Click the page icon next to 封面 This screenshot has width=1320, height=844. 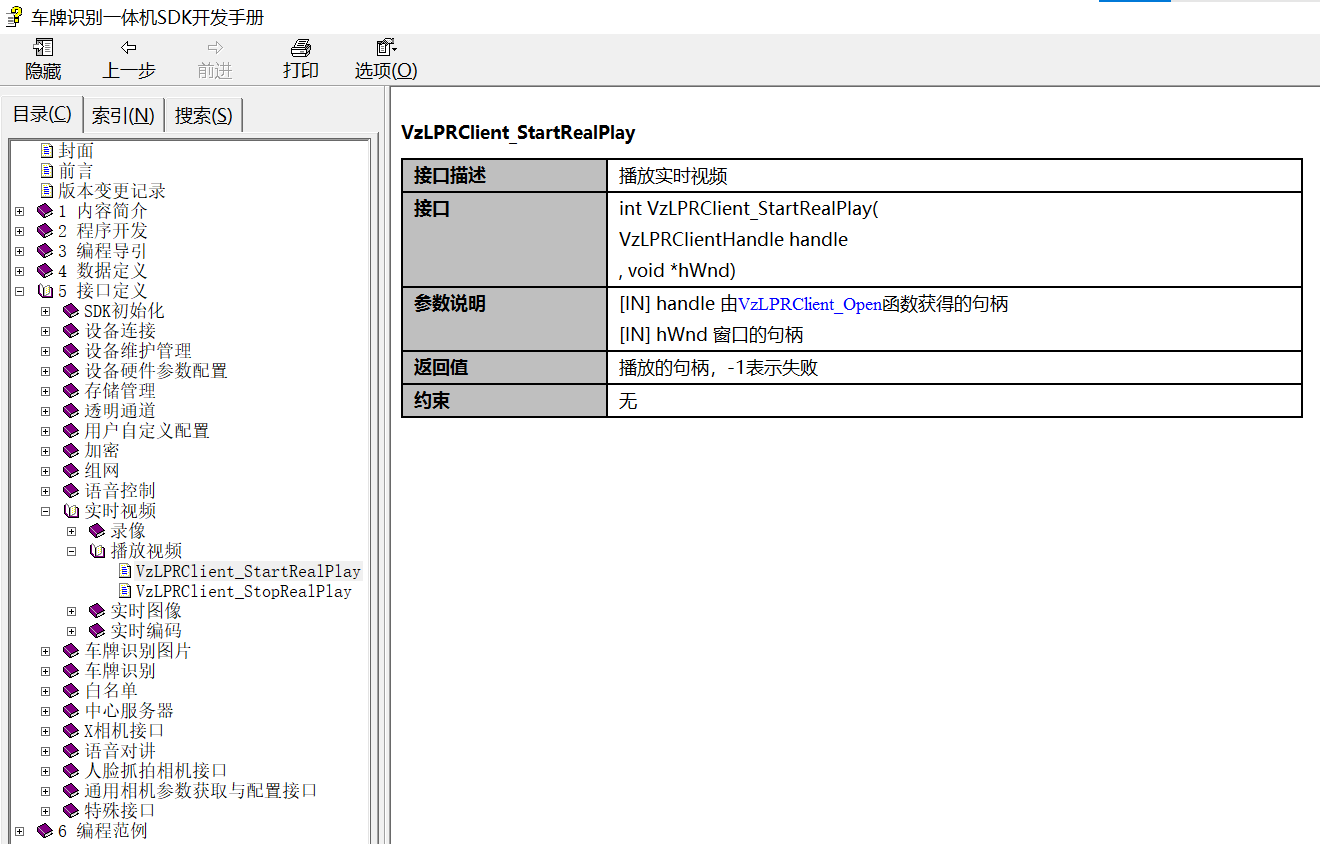pyautogui.click(x=47, y=151)
